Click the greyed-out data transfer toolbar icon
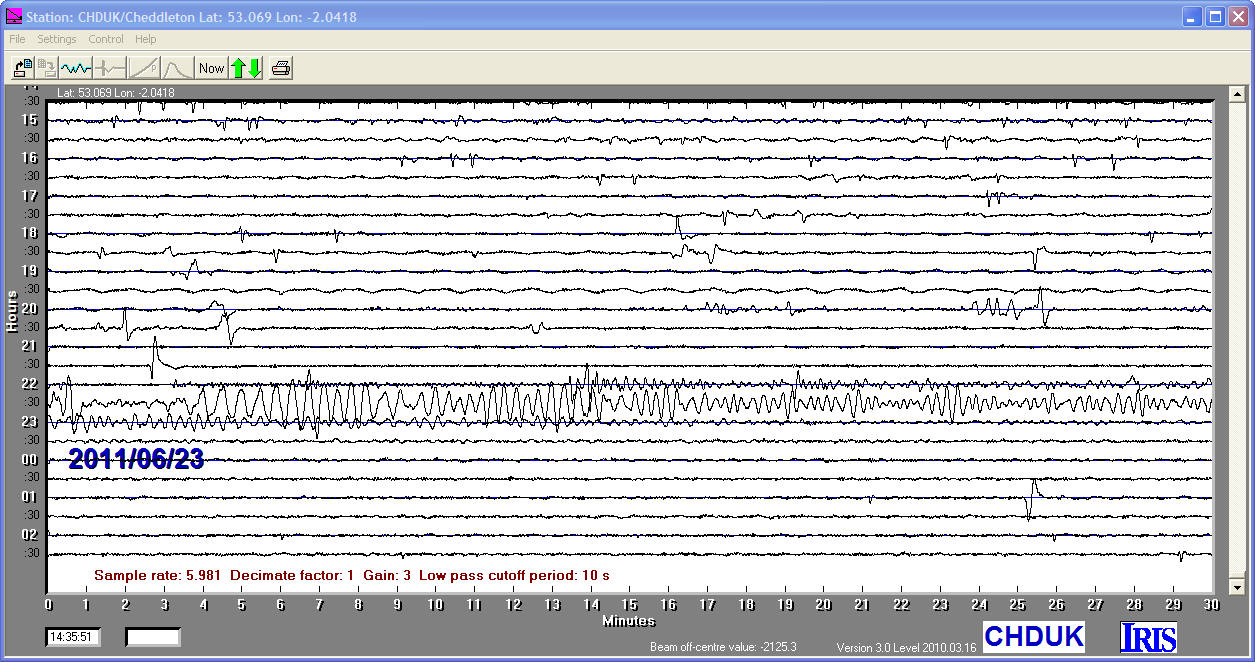Viewport: 1255px width, 662px height. (47, 68)
